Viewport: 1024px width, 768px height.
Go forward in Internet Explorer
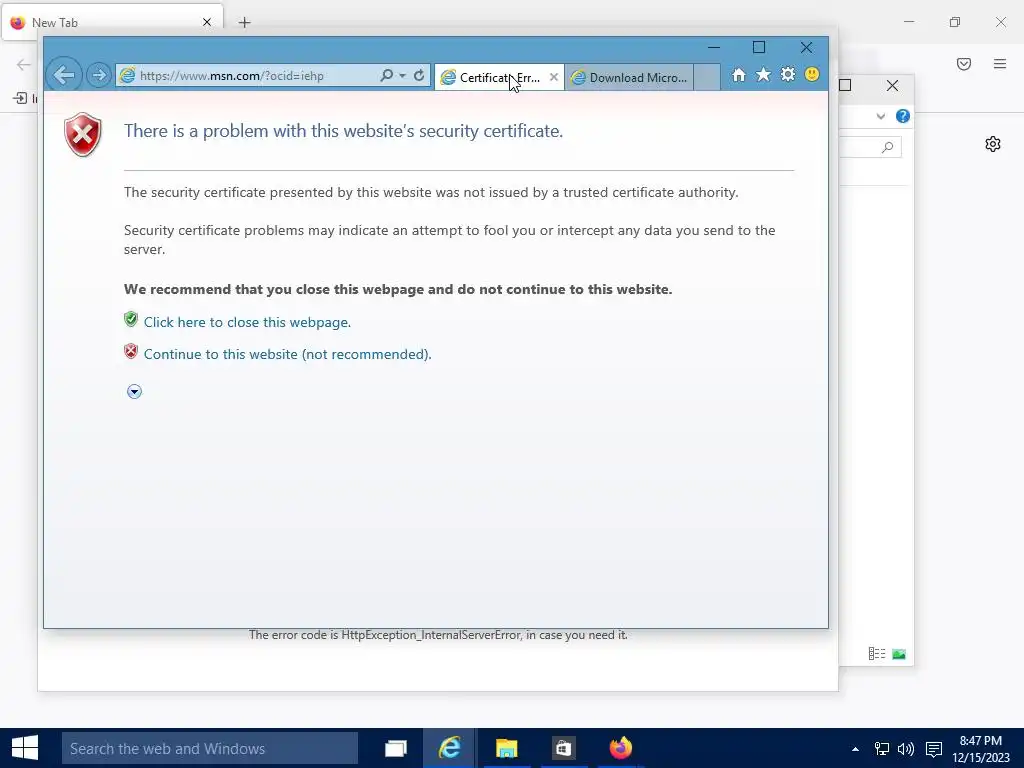[99, 75]
